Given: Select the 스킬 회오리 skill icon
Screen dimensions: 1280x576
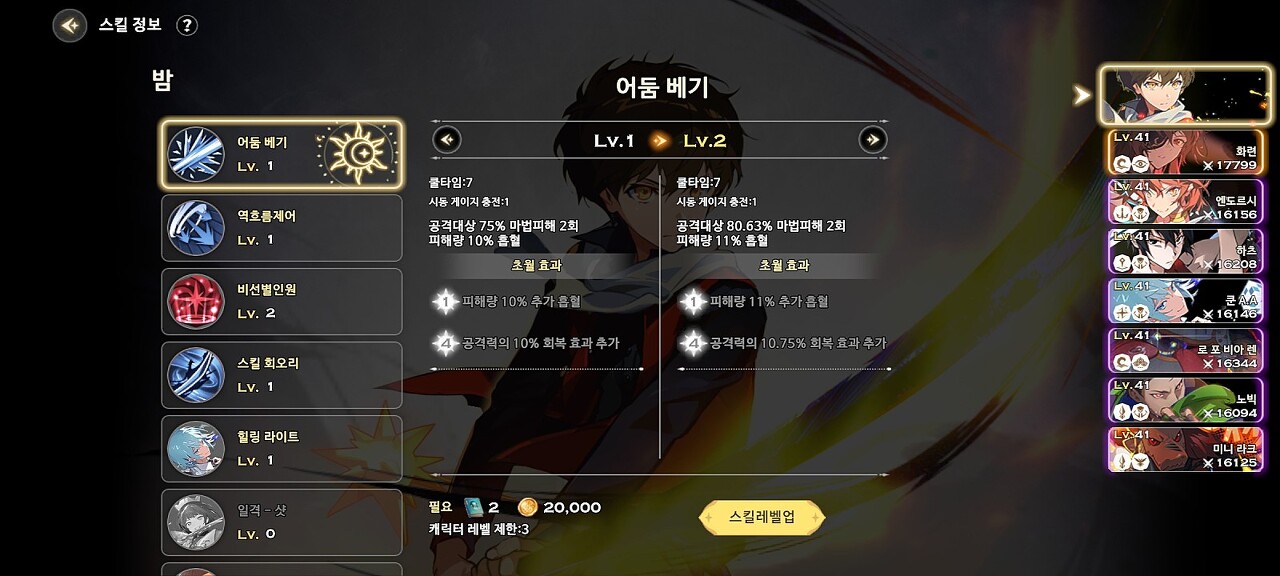Looking at the screenshot, I should 196,375.
